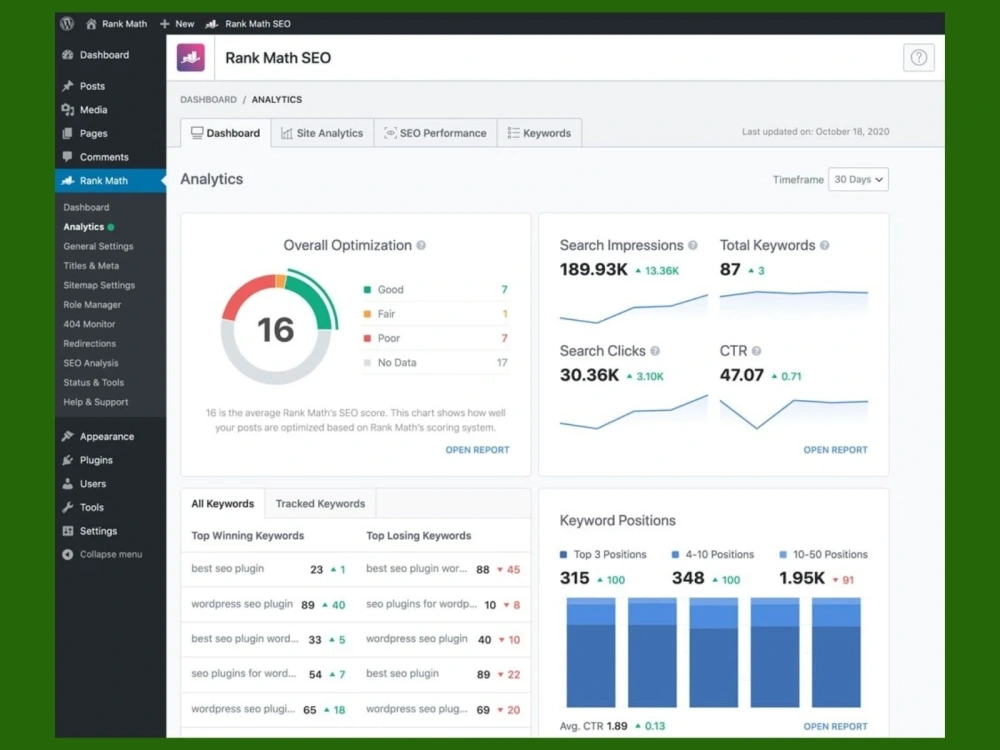This screenshot has width=1000, height=750.
Task: Switch to the Dashboard tab
Action: coord(226,133)
